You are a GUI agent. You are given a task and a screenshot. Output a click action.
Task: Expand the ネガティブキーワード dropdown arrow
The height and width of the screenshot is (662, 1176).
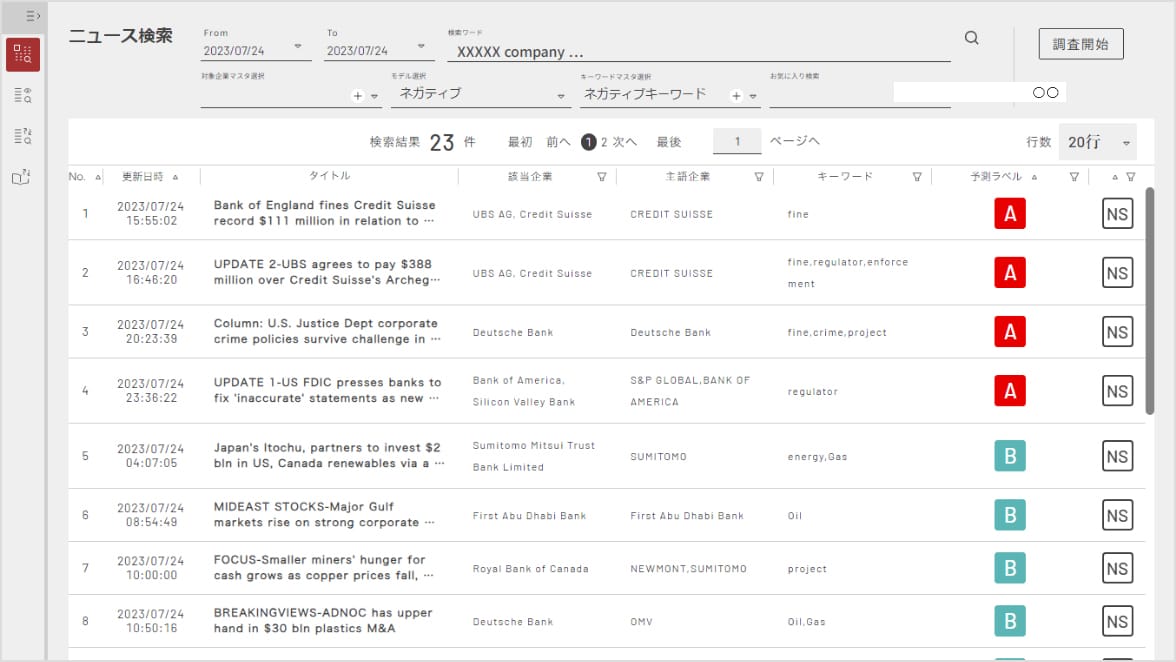[x=753, y=97]
